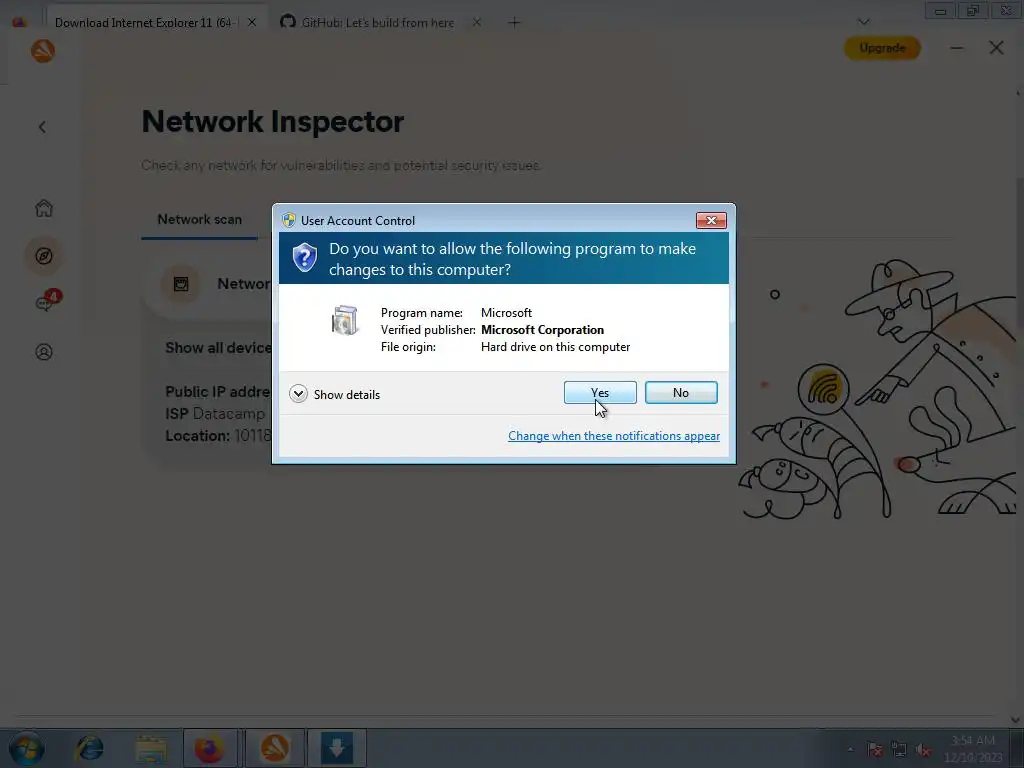Open a new browser tab
This screenshot has width=1024, height=768.
point(514,23)
